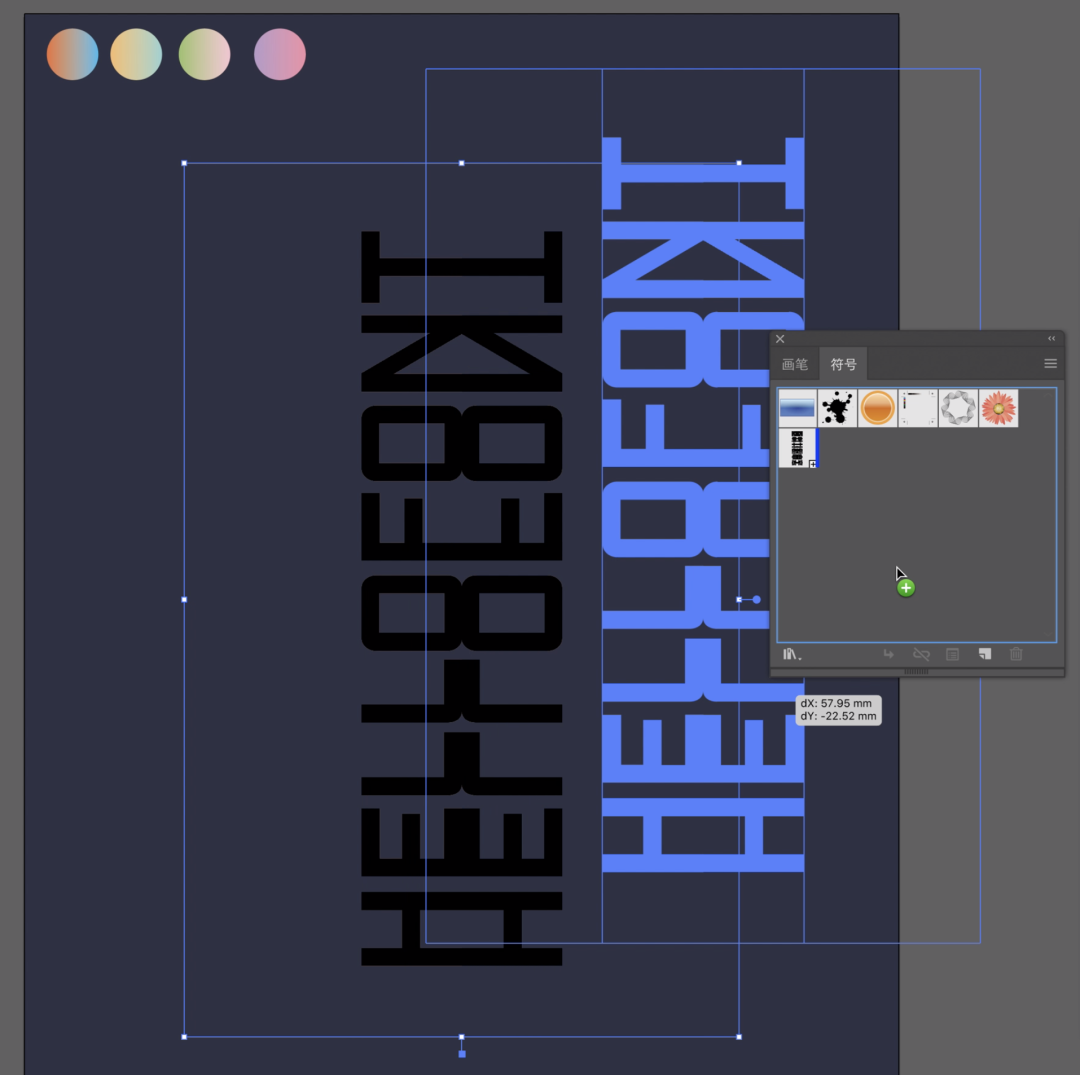This screenshot has width=1080, height=1075.
Task: Open Symbol Options icon in panel footer
Action: coord(952,654)
